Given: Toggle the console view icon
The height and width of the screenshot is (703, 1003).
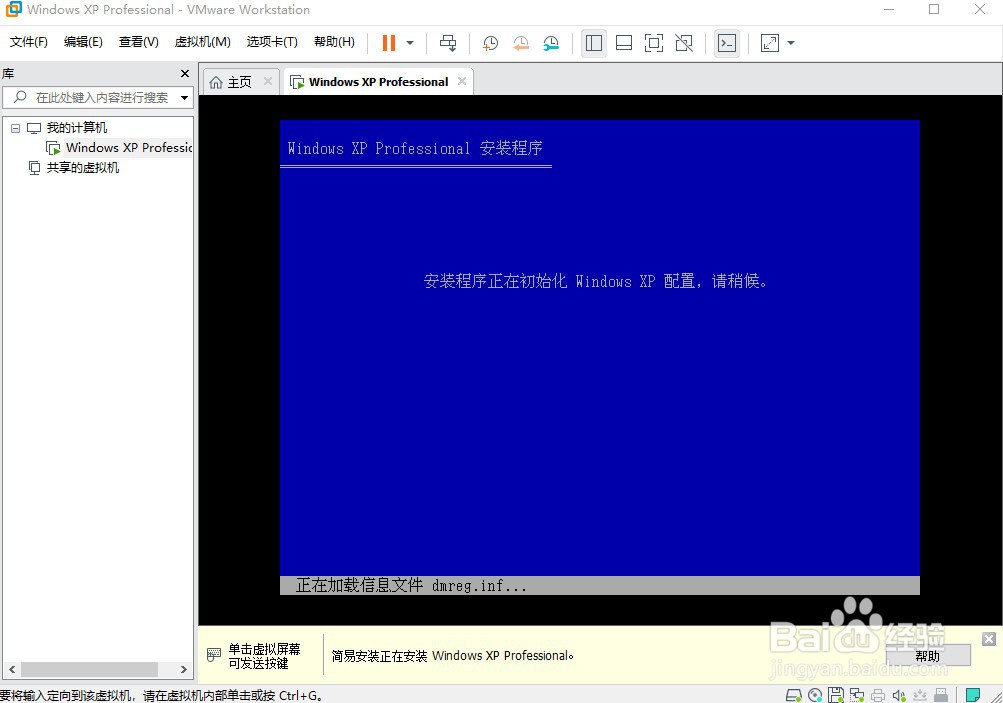Looking at the screenshot, I should tap(727, 43).
